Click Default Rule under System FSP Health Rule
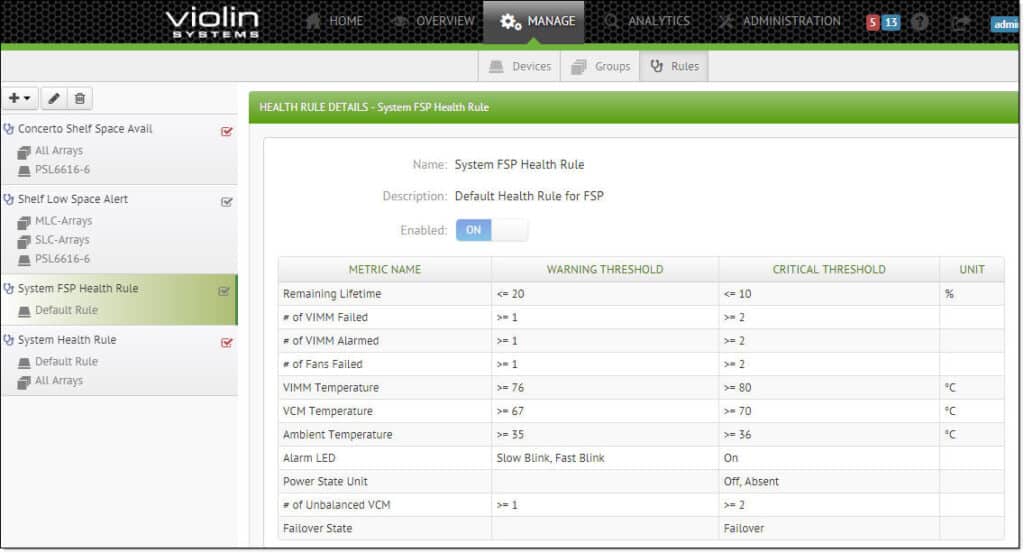Screen dimensions: 1024x553 coord(67,310)
